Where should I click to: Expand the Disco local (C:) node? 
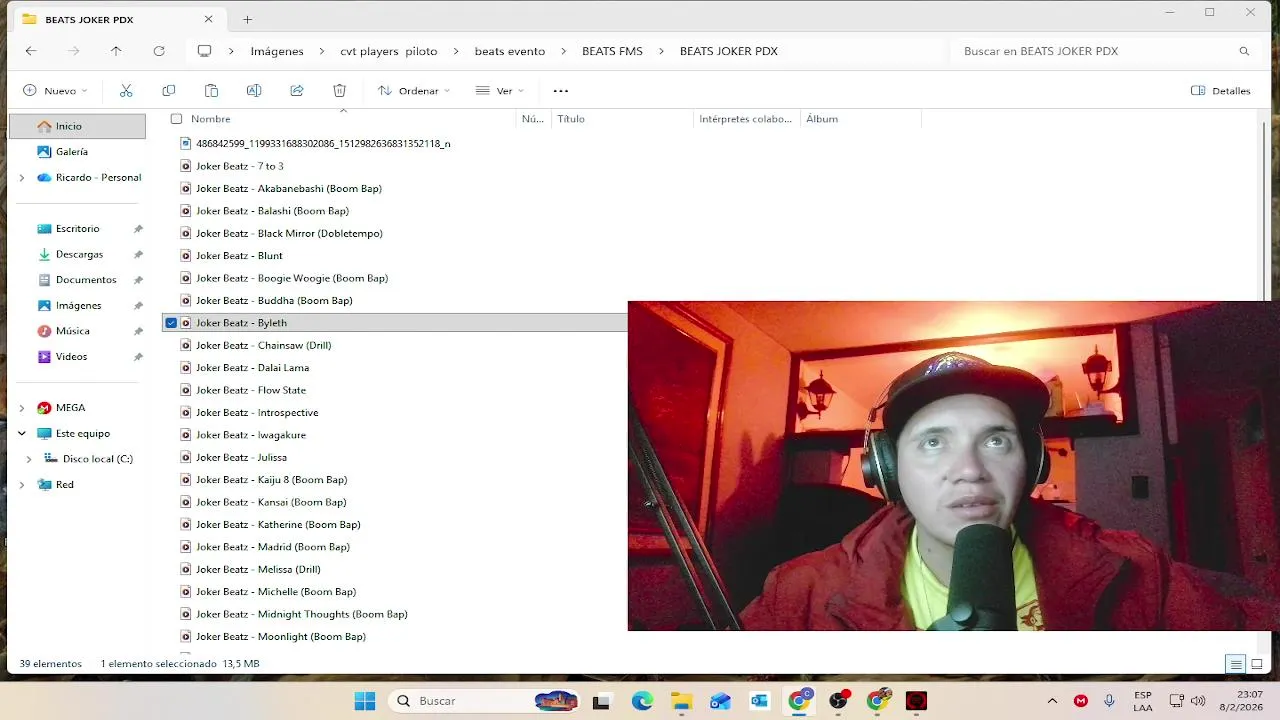point(29,459)
